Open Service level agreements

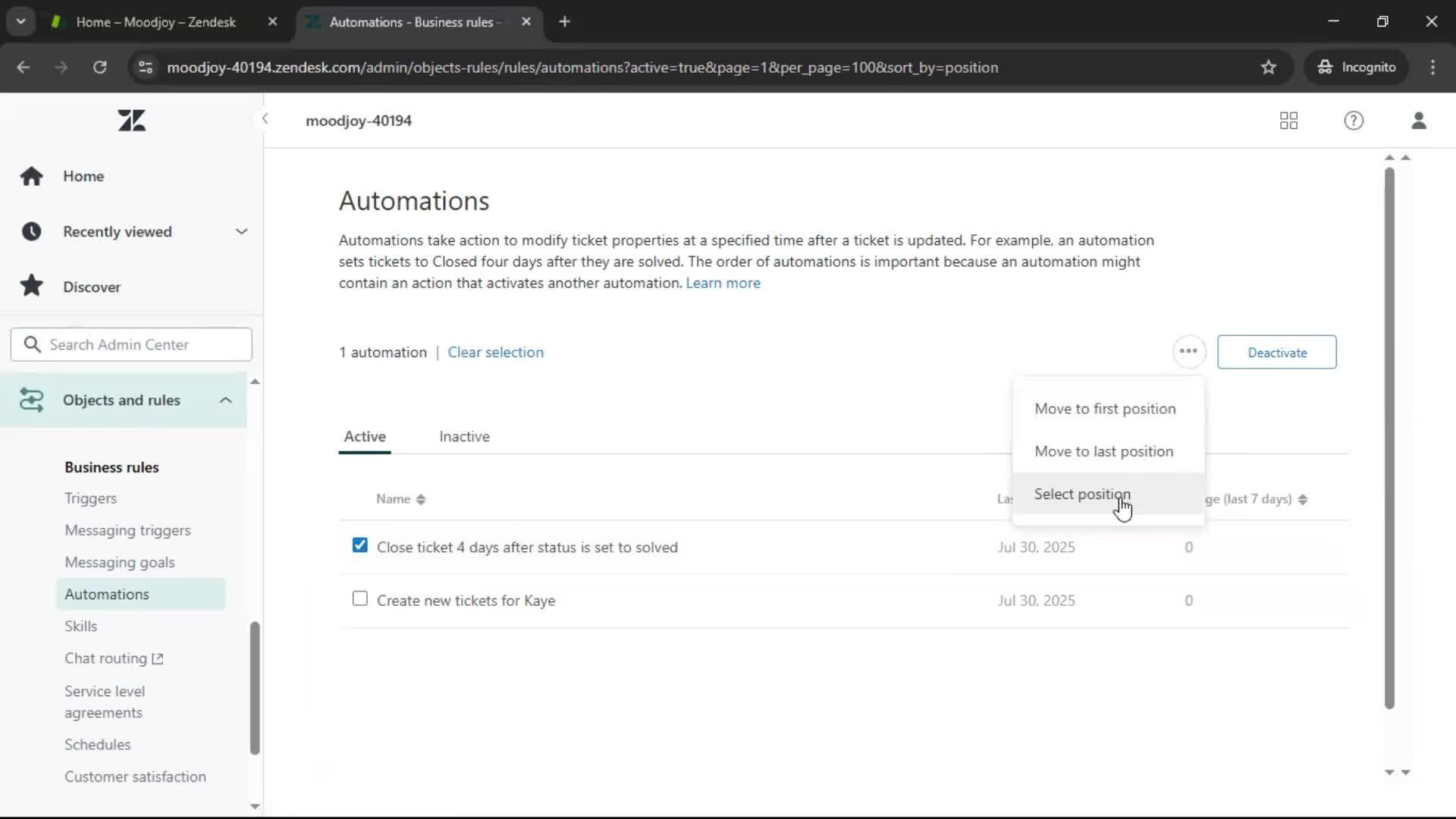(105, 701)
